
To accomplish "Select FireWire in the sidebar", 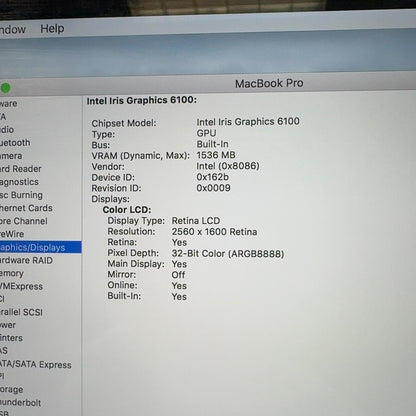I will pos(12,234).
